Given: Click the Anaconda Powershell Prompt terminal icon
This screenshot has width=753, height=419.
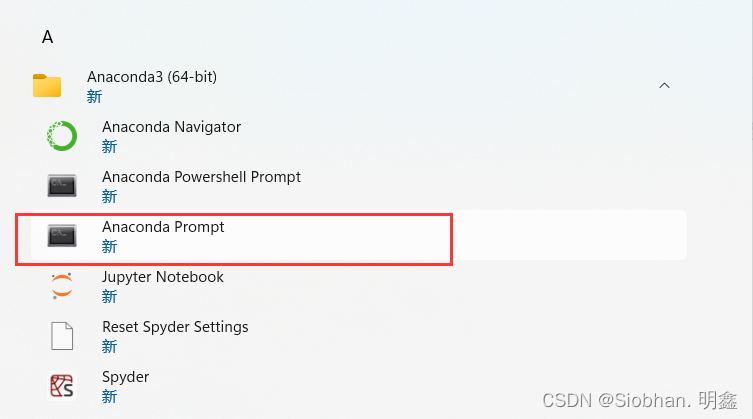Looking at the screenshot, I should 62,186.
